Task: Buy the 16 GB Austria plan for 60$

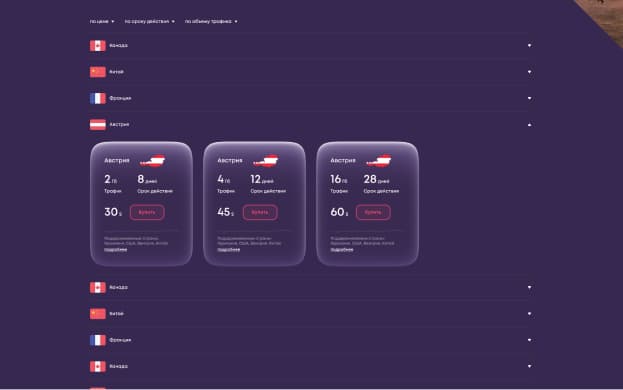Action: (x=373, y=212)
